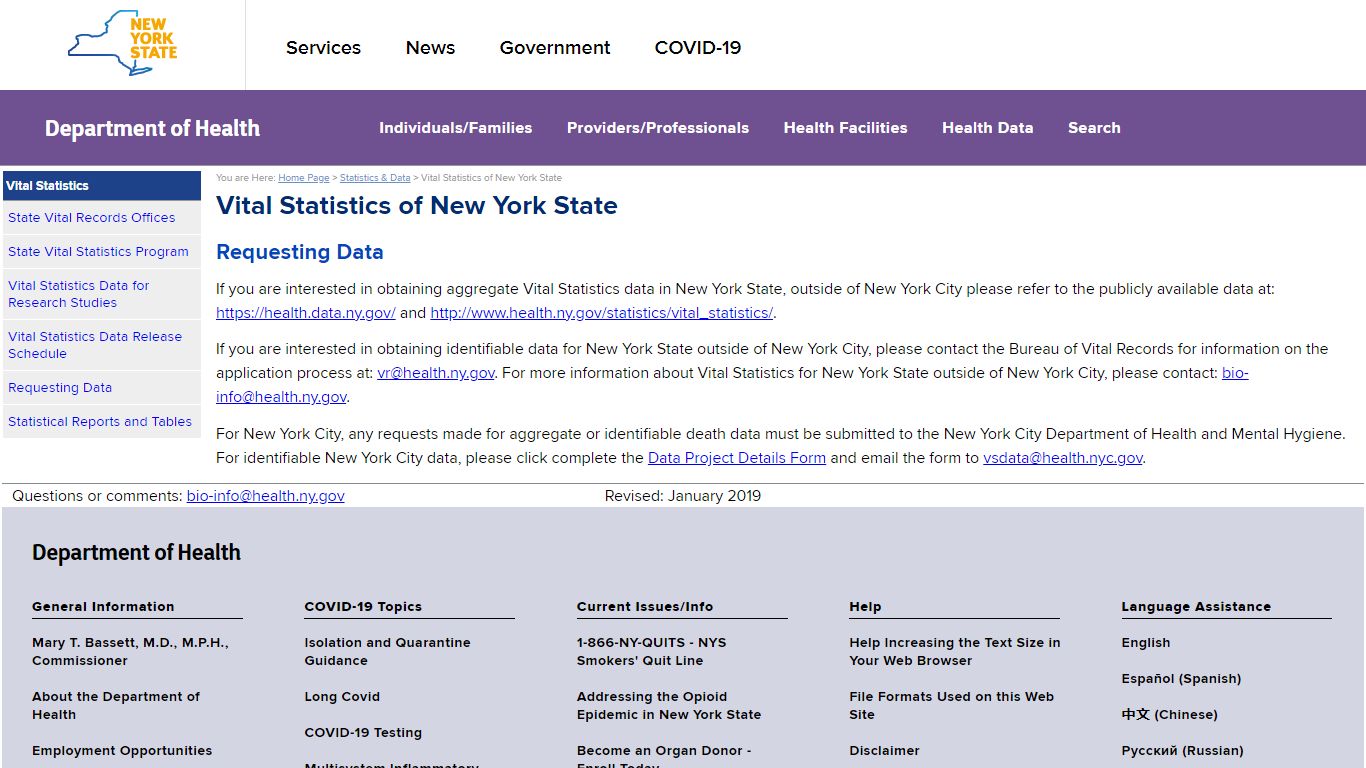This screenshot has height=768, width=1366.
Task: Open the News menu item
Action: click(x=430, y=48)
